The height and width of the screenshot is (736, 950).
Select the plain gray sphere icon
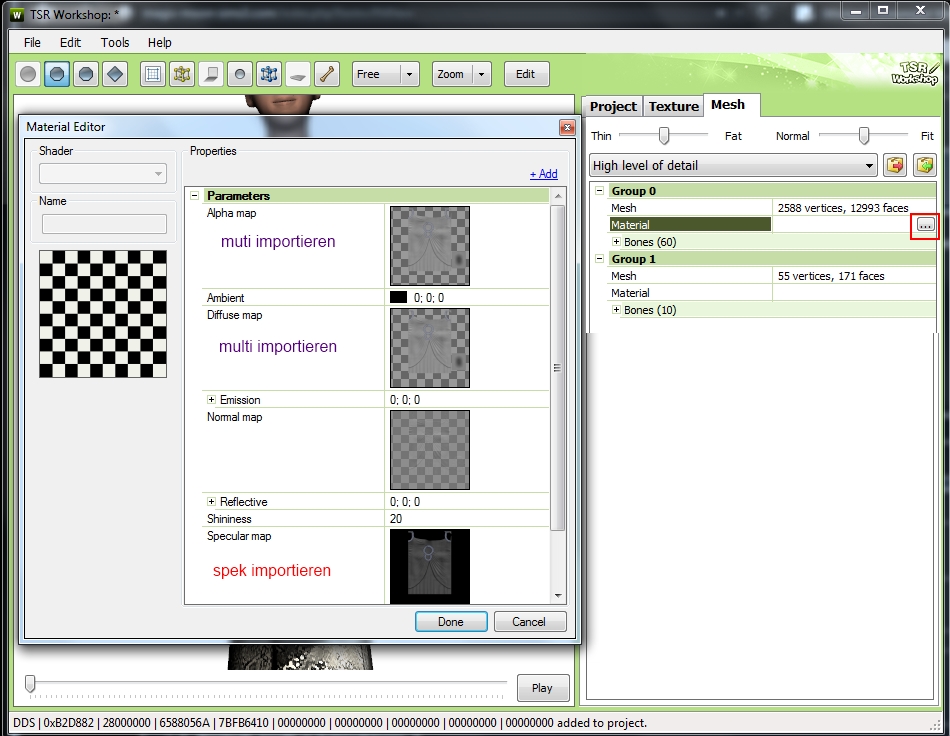pyautogui.click(x=29, y=74)
